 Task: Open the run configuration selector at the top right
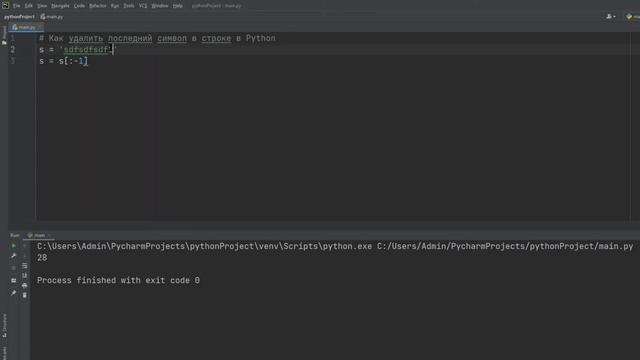633,17
